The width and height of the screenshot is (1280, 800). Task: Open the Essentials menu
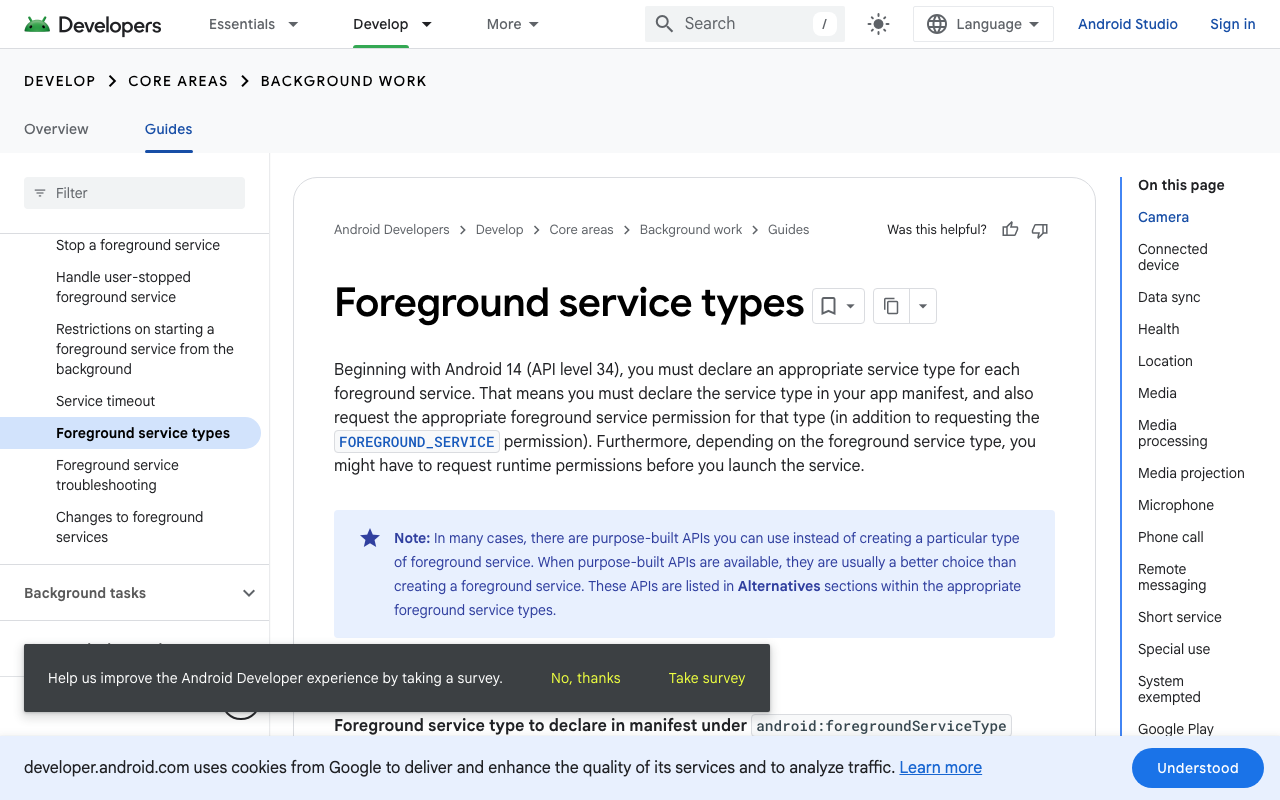point(253,24)
